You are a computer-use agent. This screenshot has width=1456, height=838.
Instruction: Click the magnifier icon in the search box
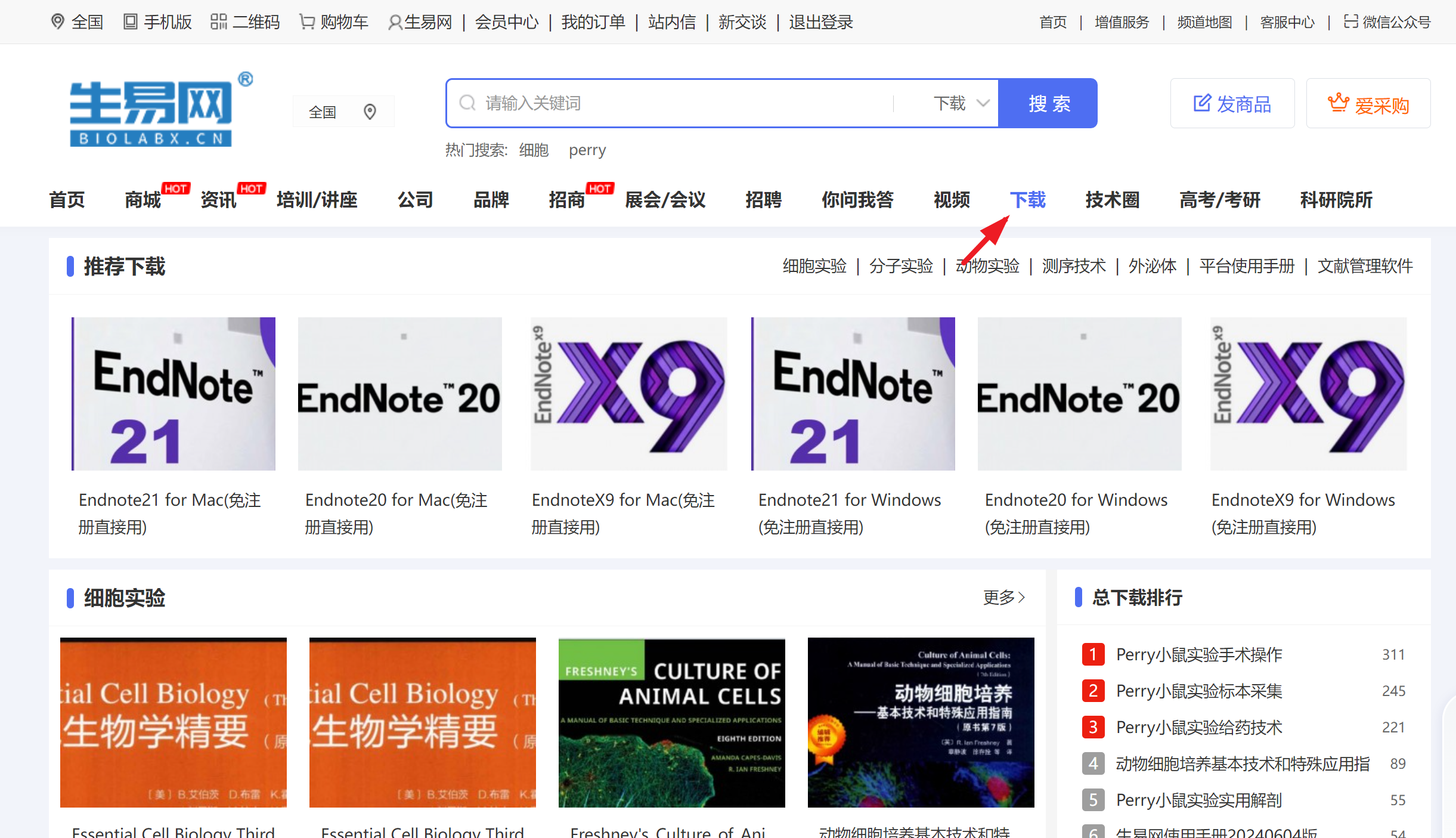(467, 103)
